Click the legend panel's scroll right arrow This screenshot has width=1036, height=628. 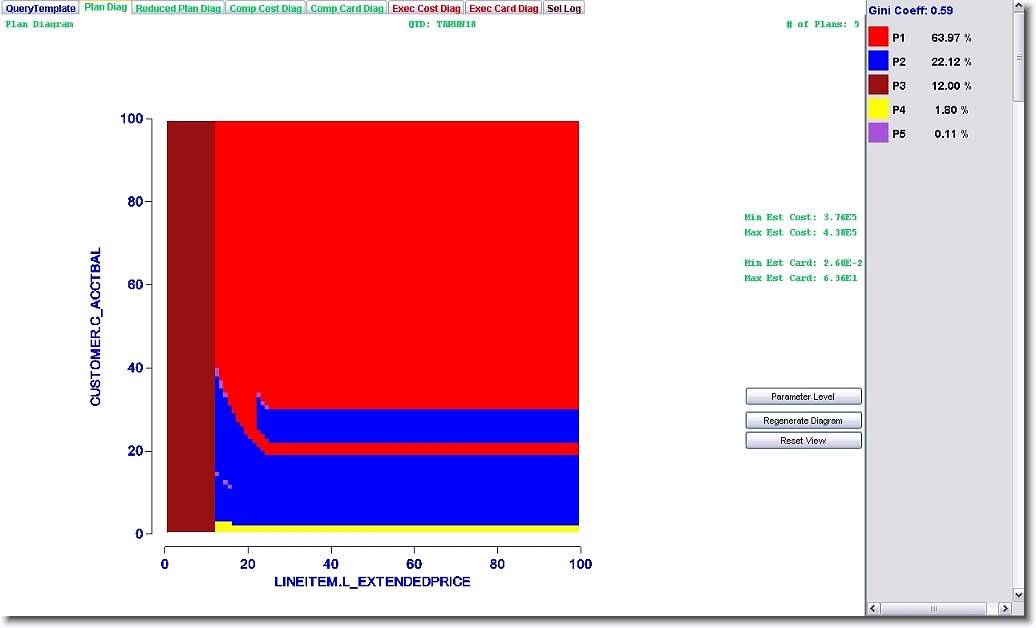[x=1005, y=608]
